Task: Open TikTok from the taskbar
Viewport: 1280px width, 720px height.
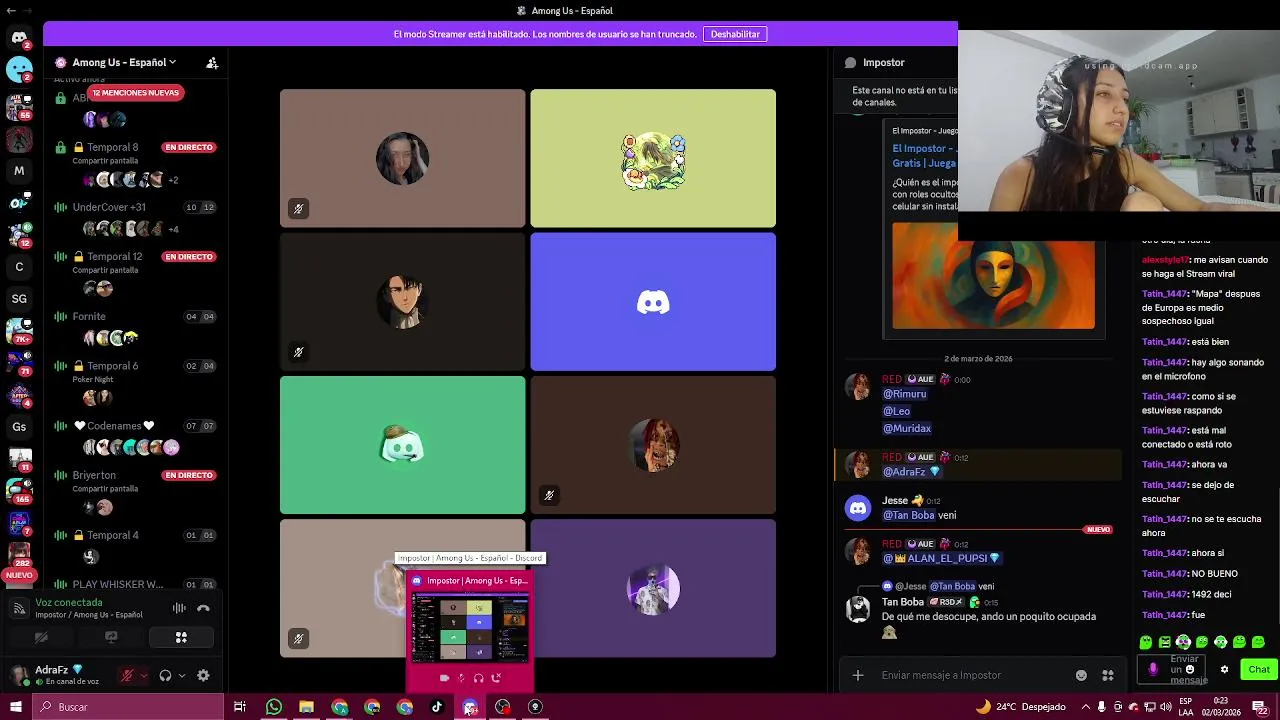Action: 437,707
